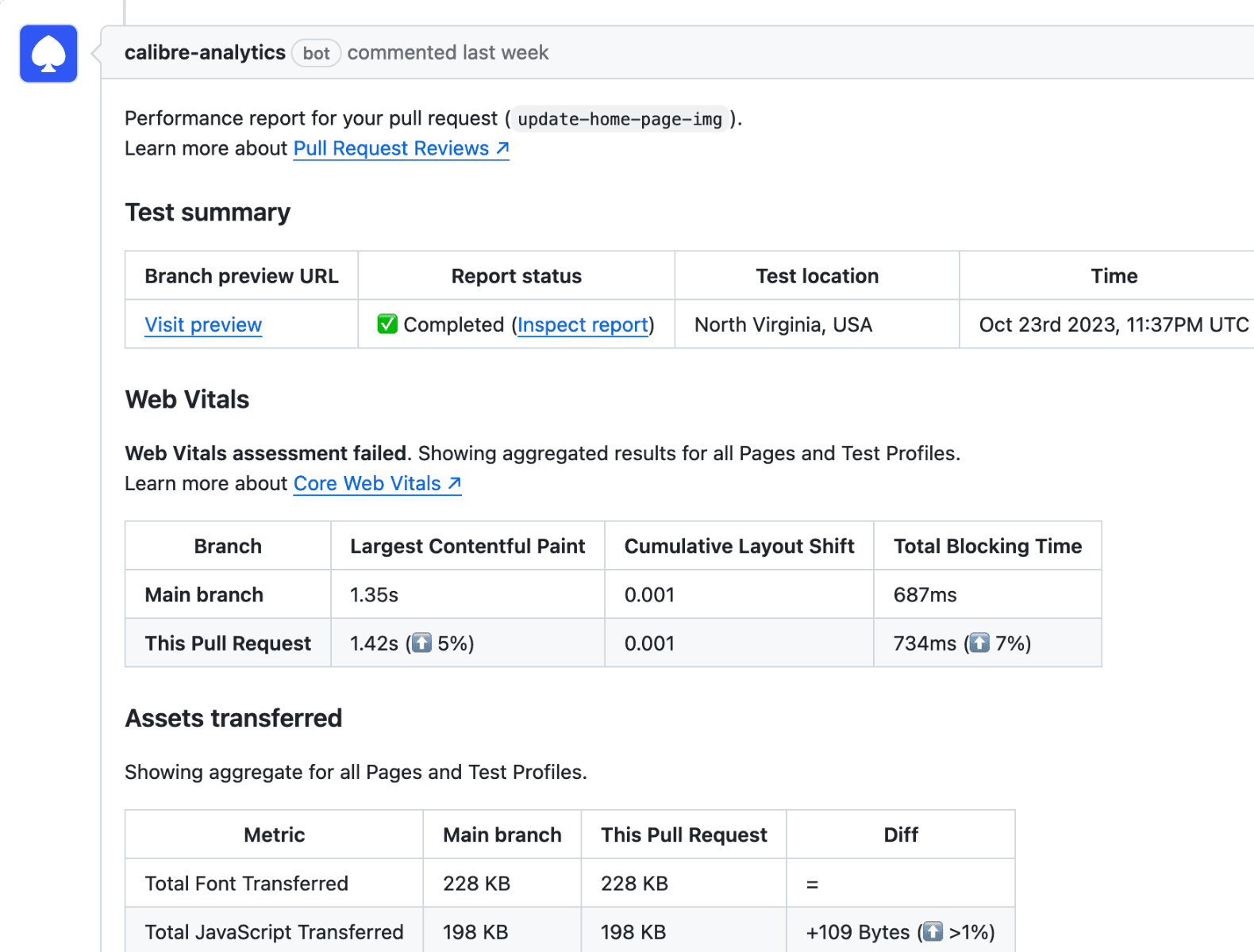
Task: Click the up-arrow icon next to 7%
Action: (x=980, y=643)
